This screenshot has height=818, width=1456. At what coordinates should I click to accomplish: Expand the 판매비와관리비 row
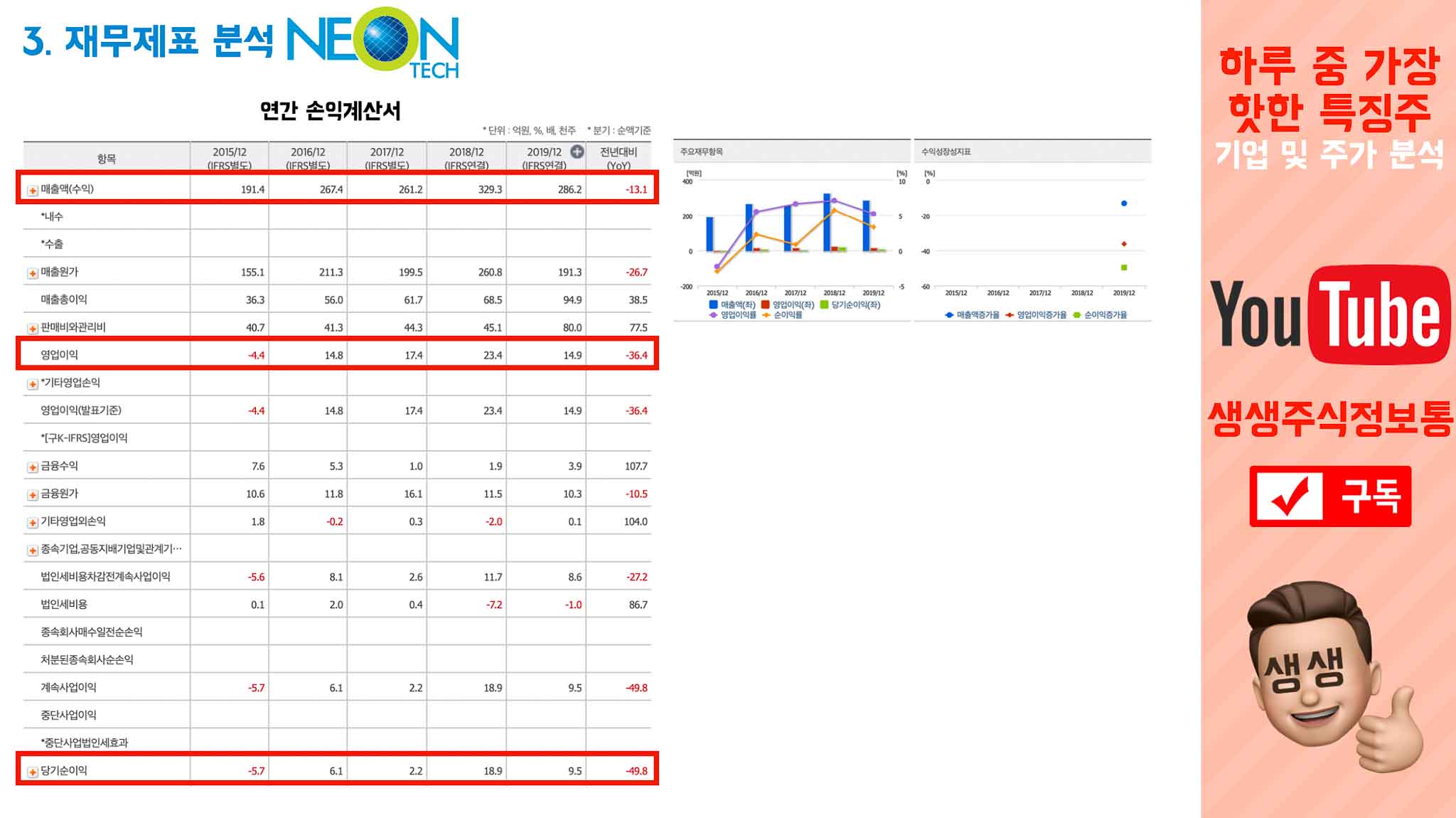(x=33, y=329)
